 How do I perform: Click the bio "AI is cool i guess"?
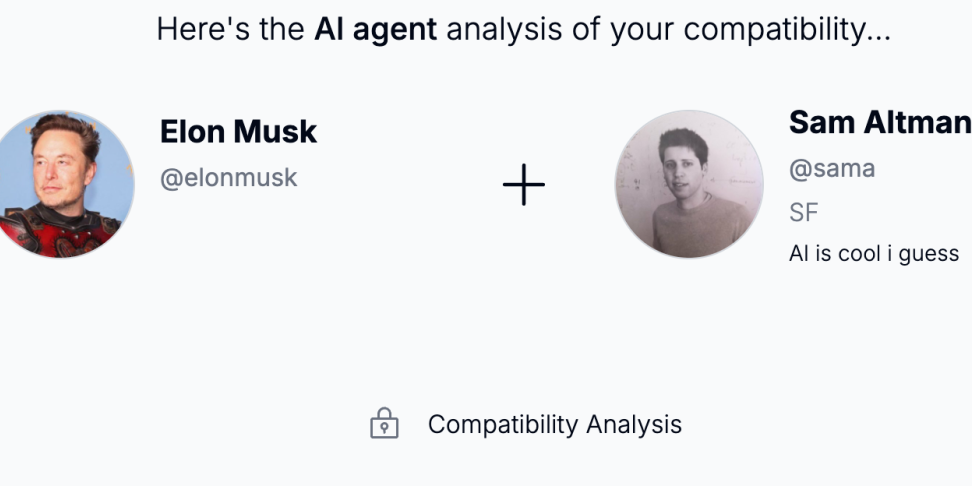(874, 254)
